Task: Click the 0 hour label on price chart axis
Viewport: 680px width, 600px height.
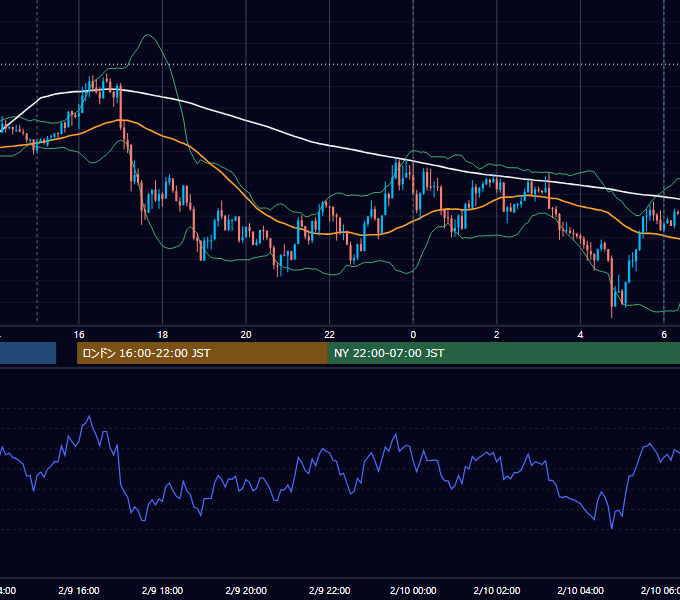Action: point(413,335)
